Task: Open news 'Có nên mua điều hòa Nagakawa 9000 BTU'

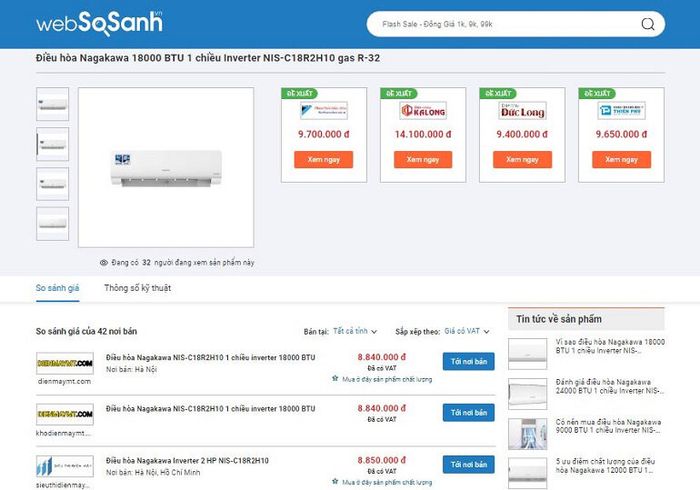Action: (x=609, y=426)
